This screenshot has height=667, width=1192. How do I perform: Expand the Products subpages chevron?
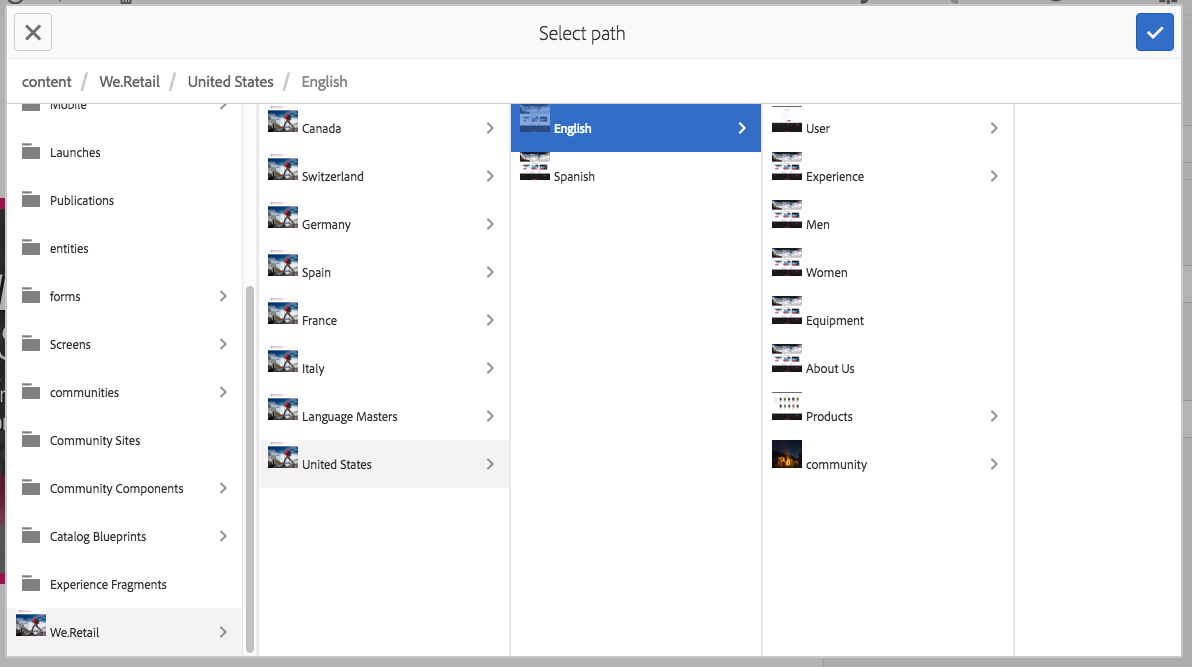click(994, 416)
